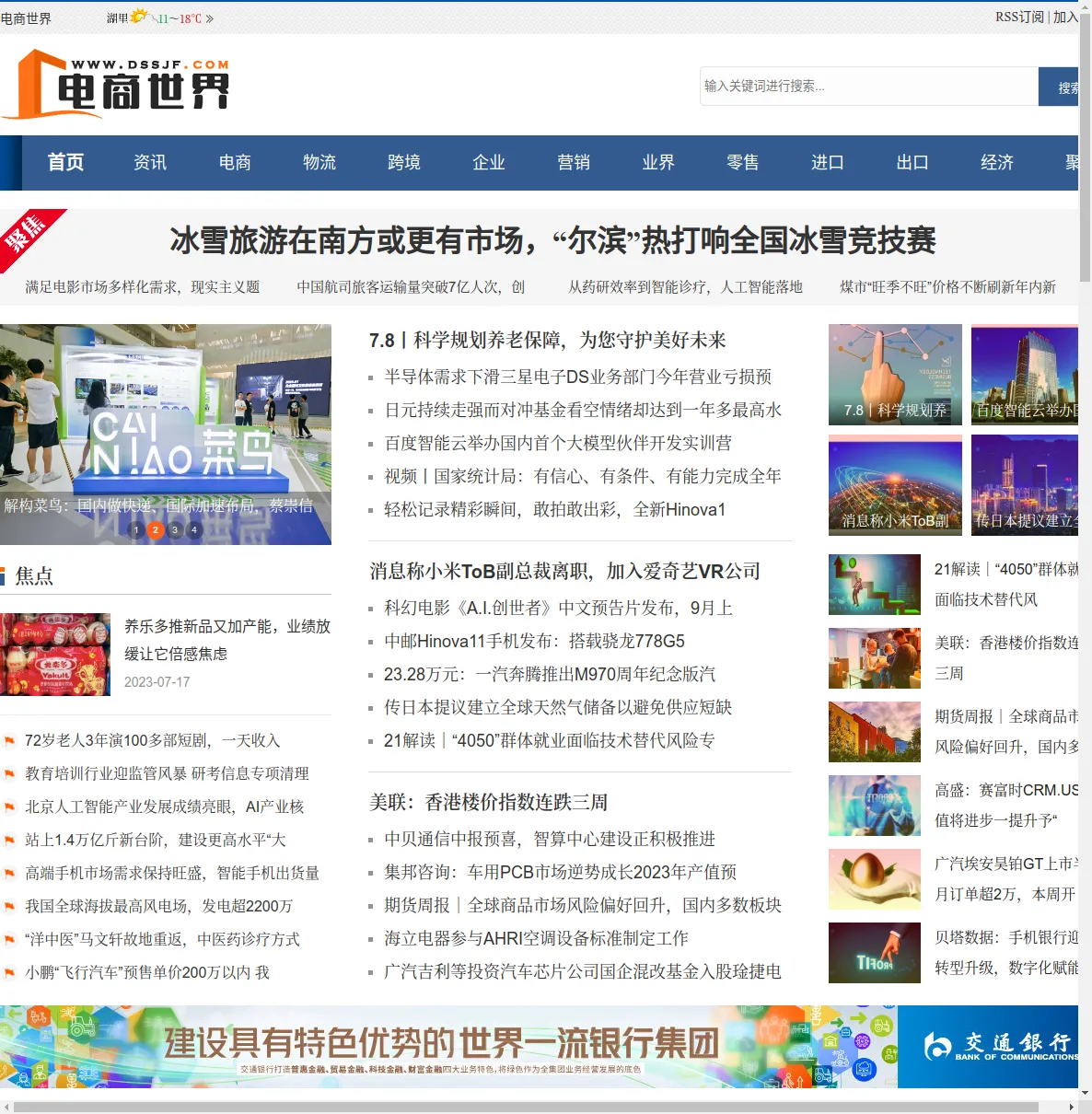1092x1114 pixels.
Task: Open article 养乐多推新品又加产能
Action: pos(227,640)
